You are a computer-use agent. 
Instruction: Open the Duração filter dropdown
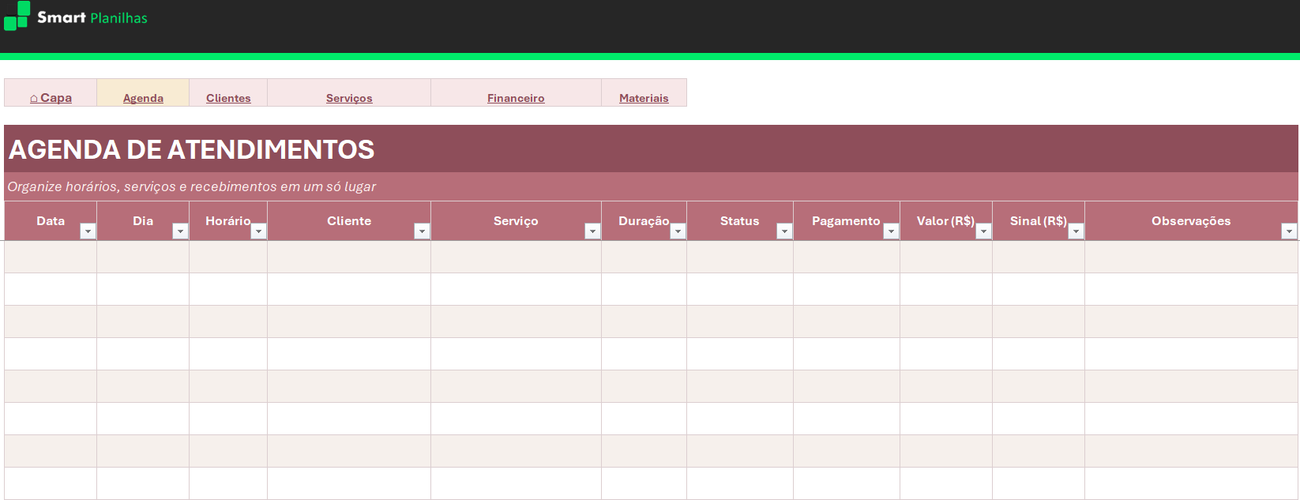[678, 231]
